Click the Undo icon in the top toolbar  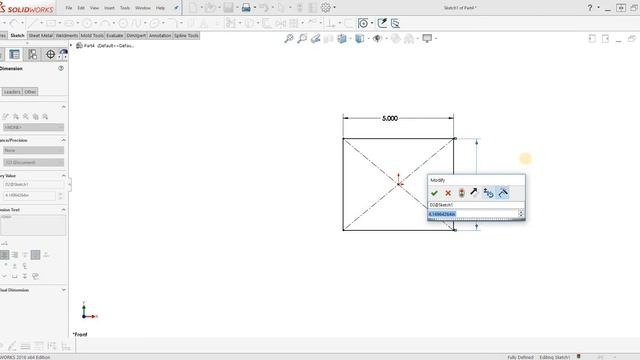point(264,7)
